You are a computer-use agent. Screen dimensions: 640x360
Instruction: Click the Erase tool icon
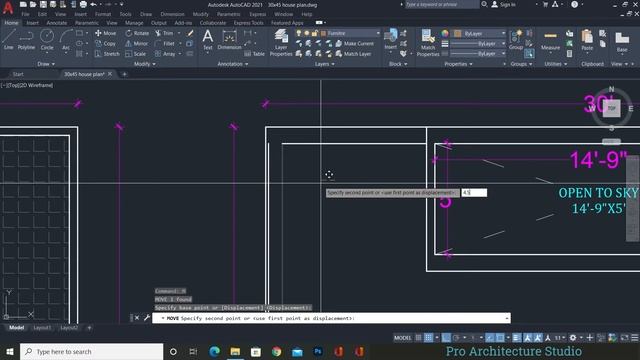coord(190,33)
